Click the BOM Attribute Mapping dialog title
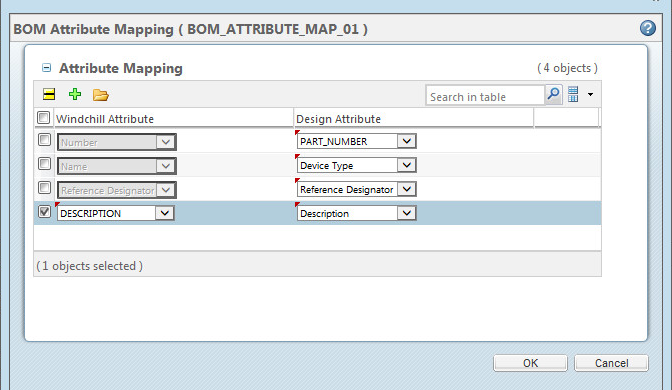672x390 pixels. coord(191,29)
